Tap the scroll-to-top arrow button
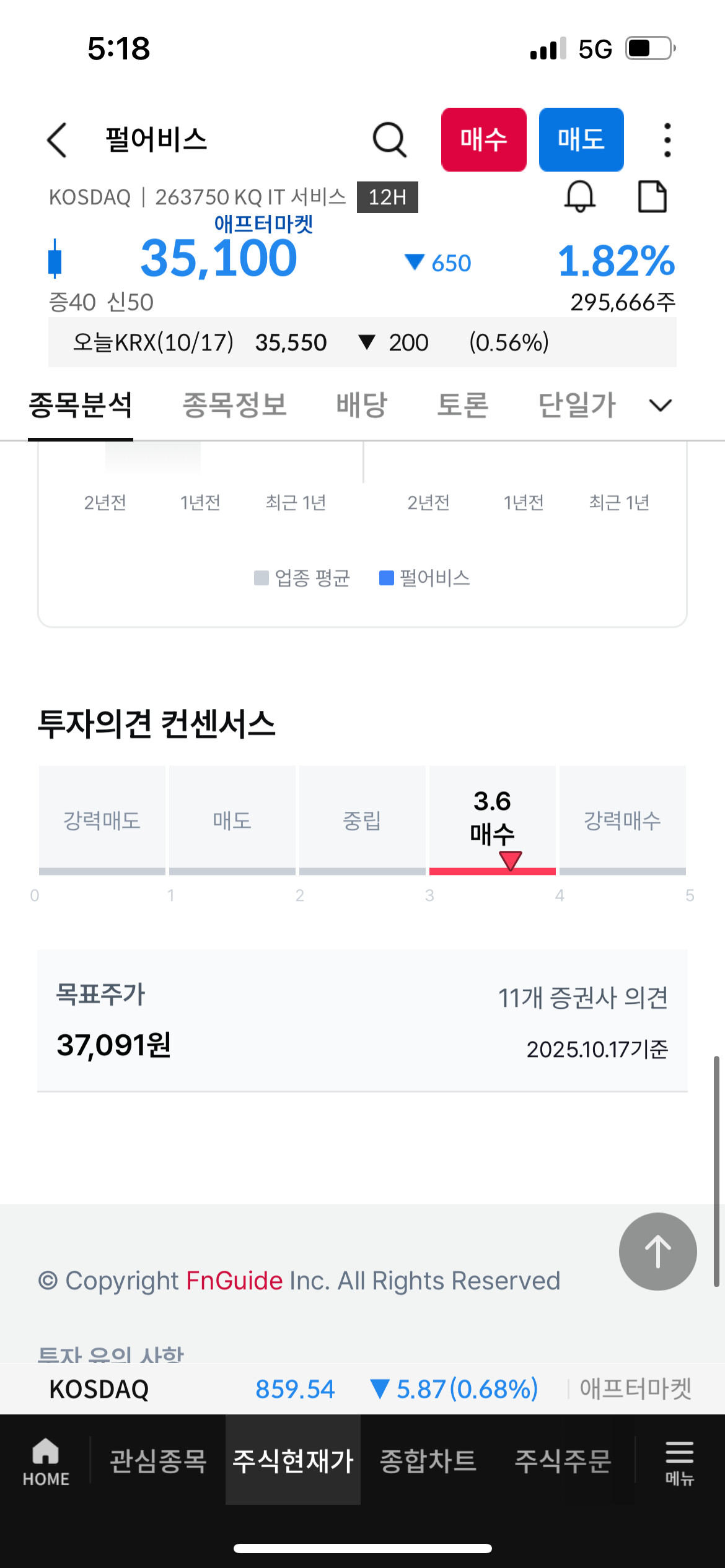 click(657, 1252)
